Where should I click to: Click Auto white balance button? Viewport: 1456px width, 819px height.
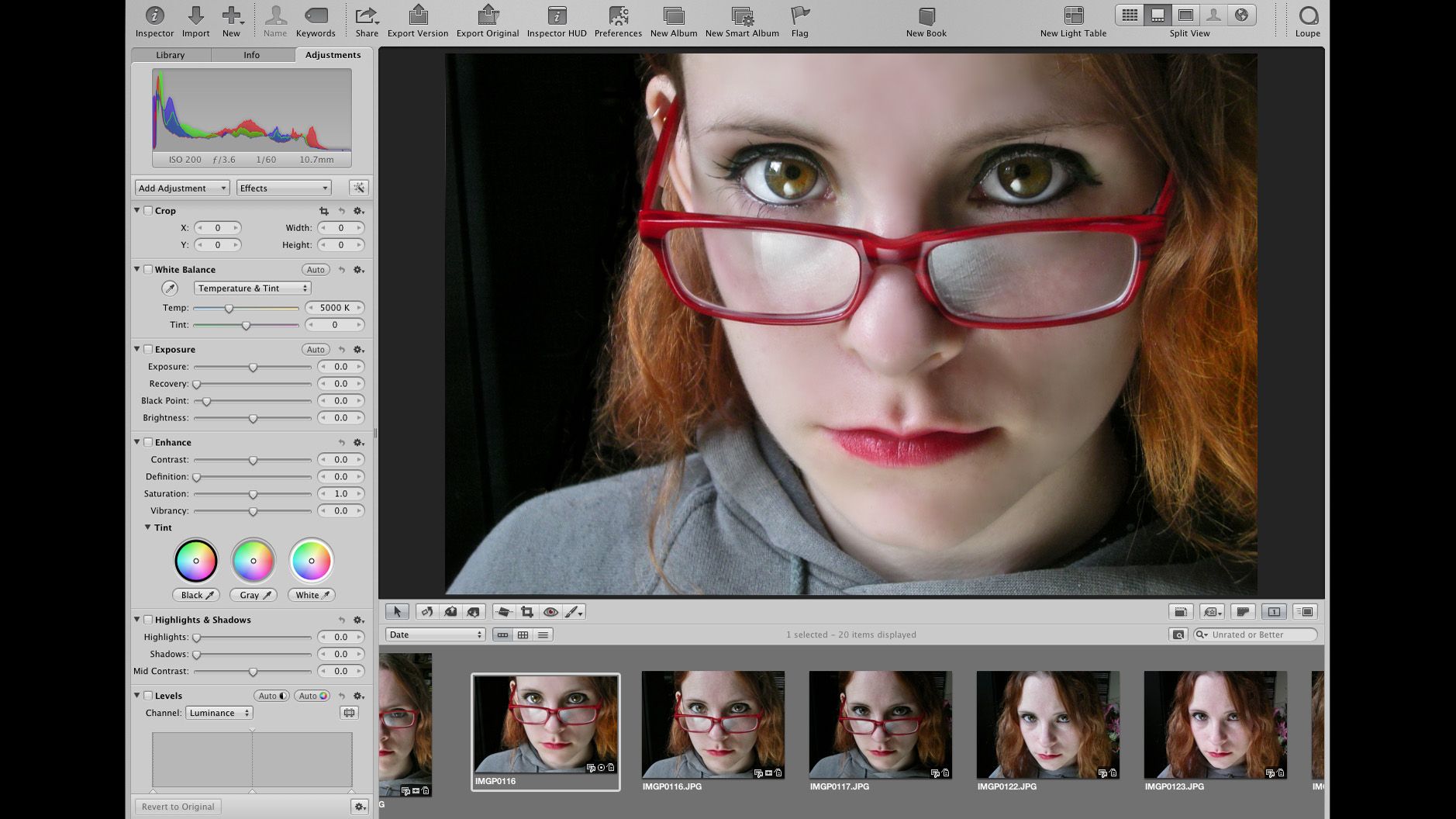click(315, 269)
